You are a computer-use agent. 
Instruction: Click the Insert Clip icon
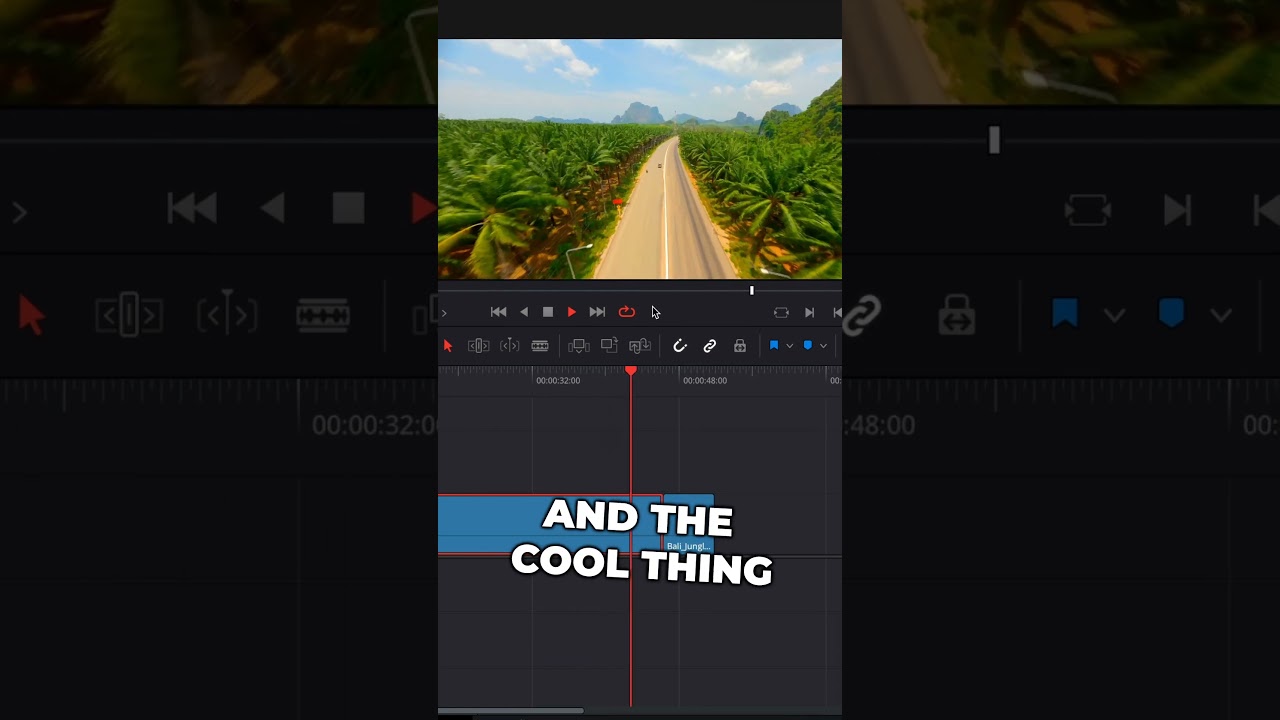pos(579,346)
